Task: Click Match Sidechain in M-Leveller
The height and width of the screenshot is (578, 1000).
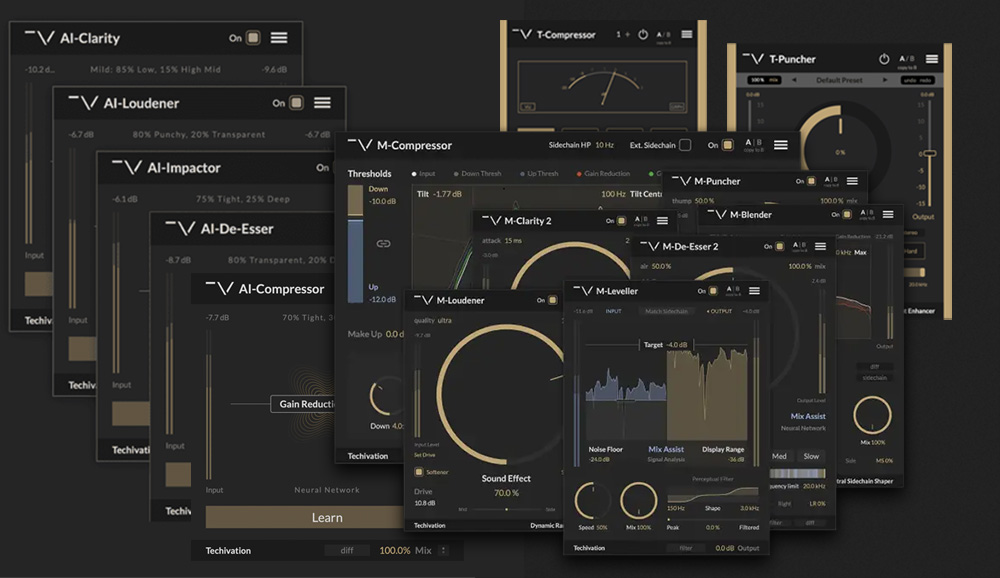Action: (666, 311)
